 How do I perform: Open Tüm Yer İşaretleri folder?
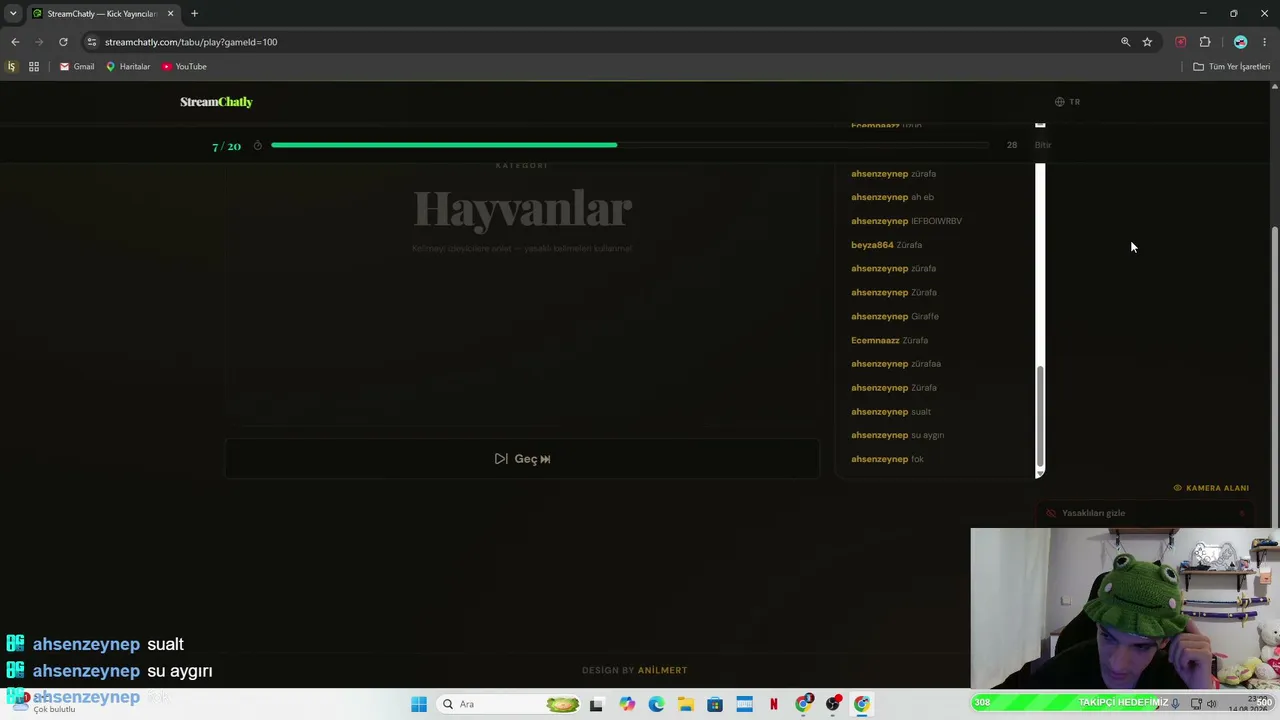1231,67
